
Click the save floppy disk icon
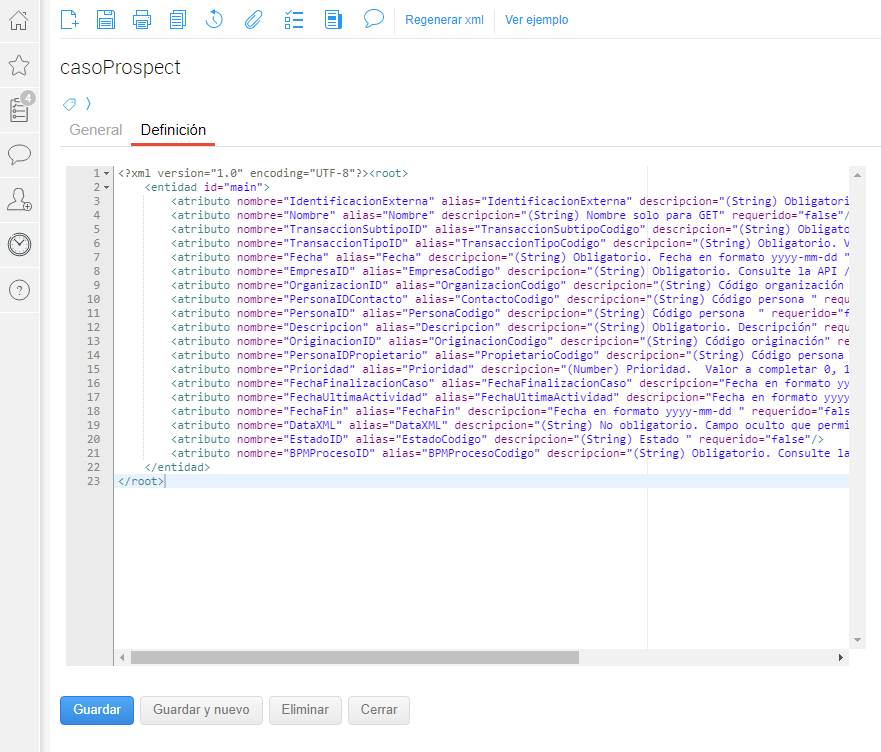tap(106, 19)
